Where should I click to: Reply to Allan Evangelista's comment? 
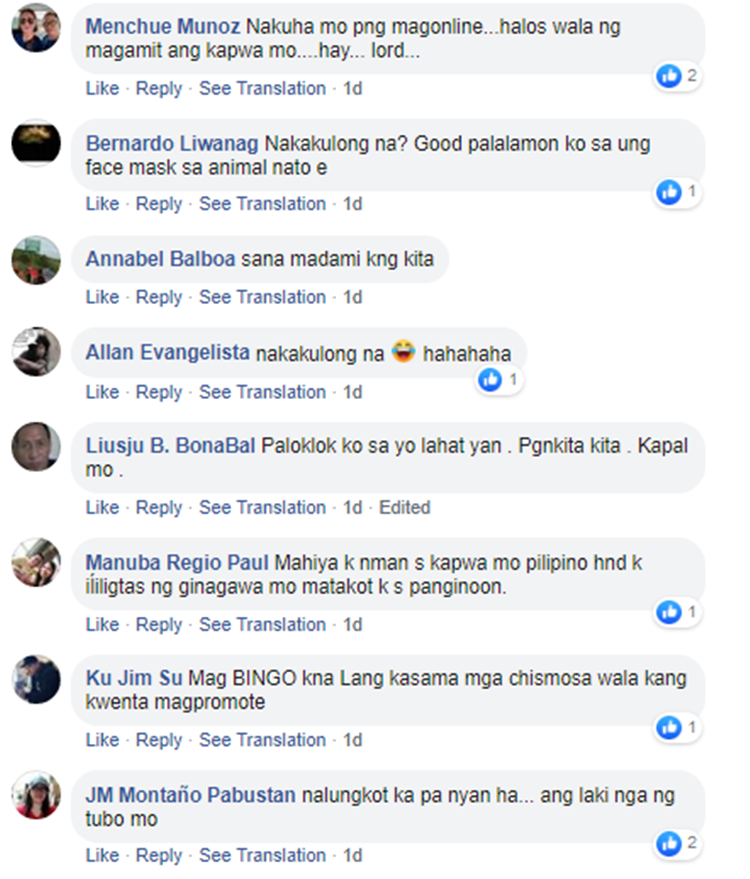tap(159, 392)
